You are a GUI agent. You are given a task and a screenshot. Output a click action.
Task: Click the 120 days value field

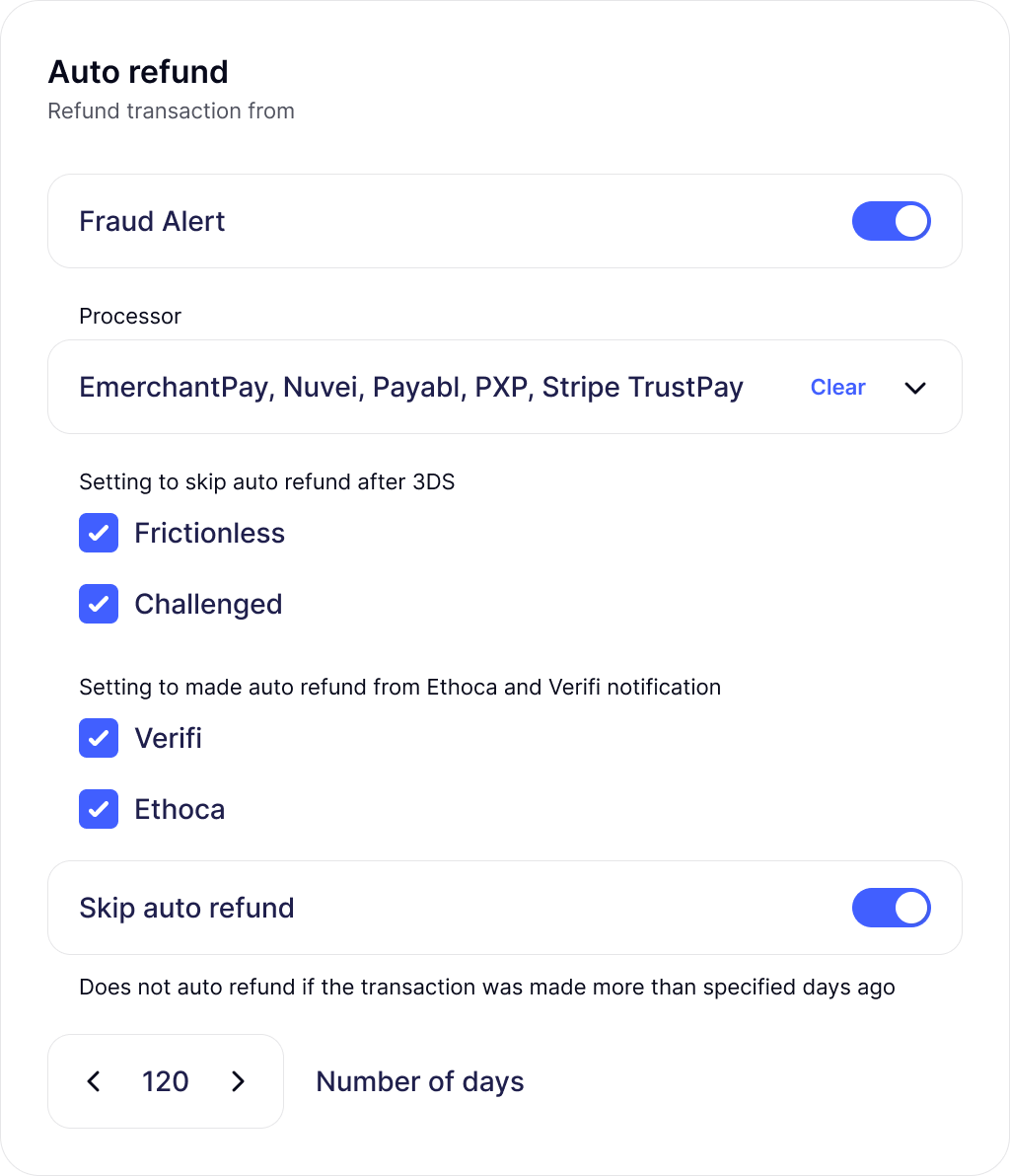(166, 1081)
